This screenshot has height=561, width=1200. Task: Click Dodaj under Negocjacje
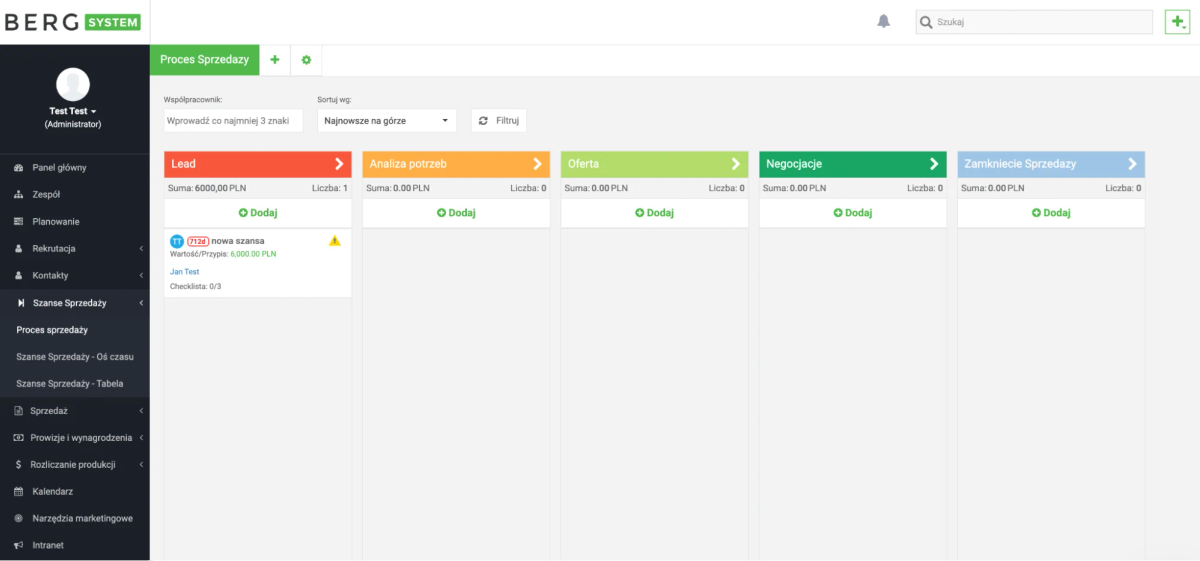coord(853,213)
